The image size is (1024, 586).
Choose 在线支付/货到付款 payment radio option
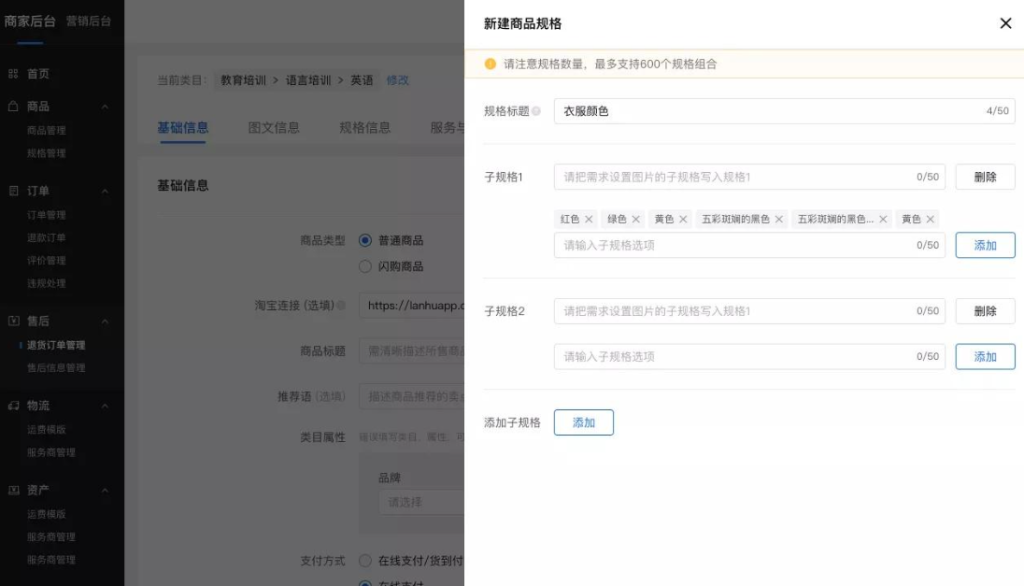(365, 561)
